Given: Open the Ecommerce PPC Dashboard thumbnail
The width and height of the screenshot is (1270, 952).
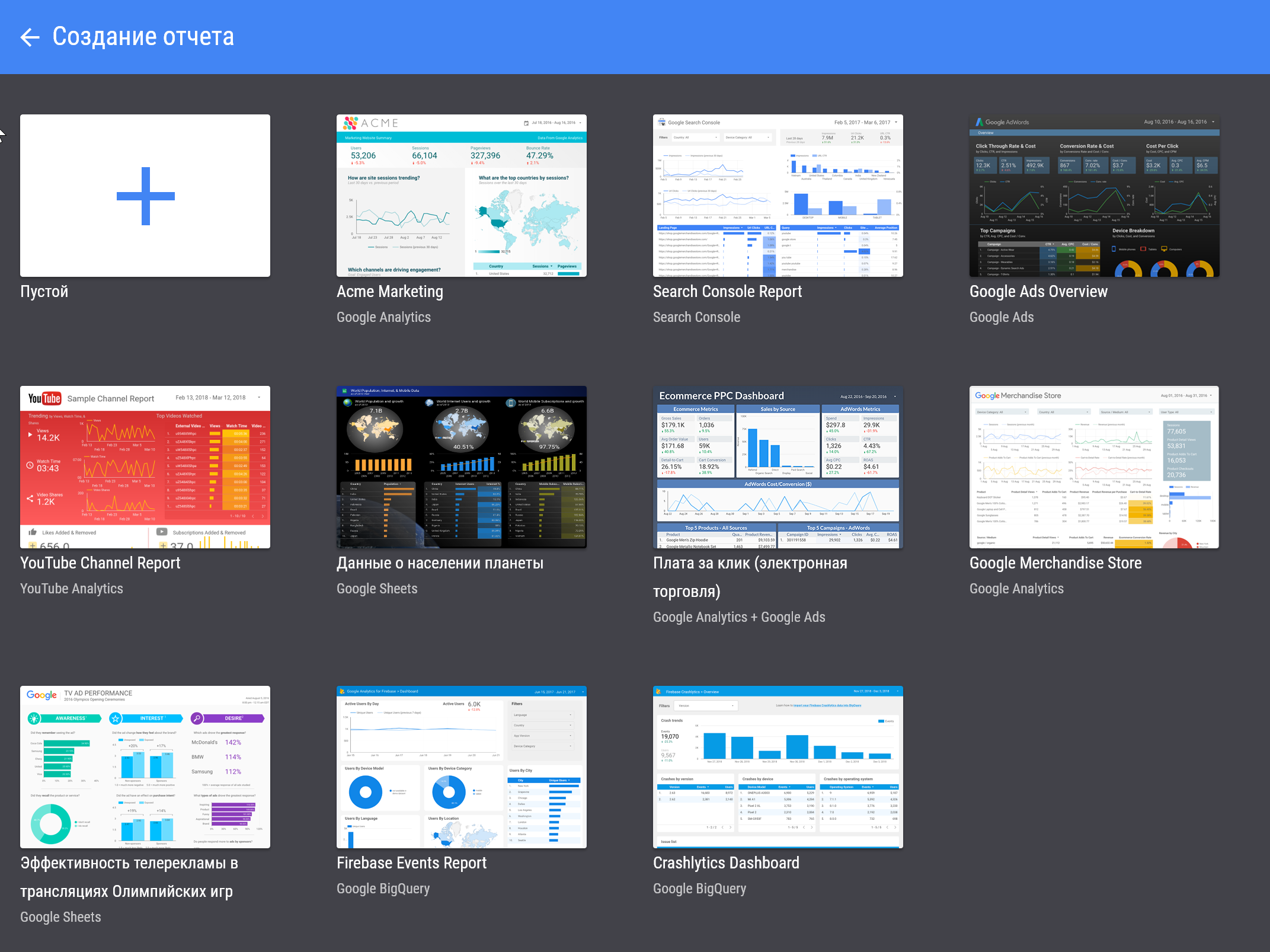Looking at the screenshot, I should [x=778, y=467].
